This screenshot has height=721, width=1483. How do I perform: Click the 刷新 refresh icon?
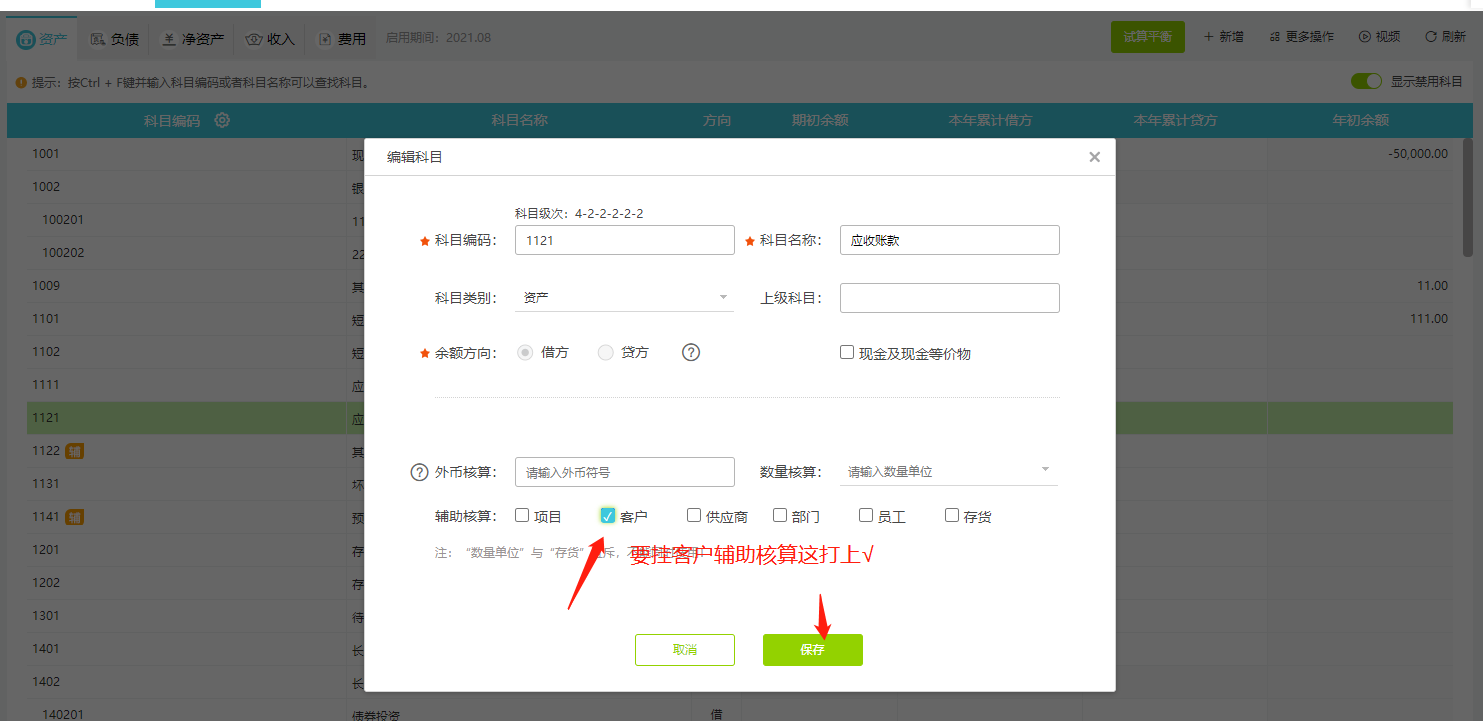tap(1431, 37)
